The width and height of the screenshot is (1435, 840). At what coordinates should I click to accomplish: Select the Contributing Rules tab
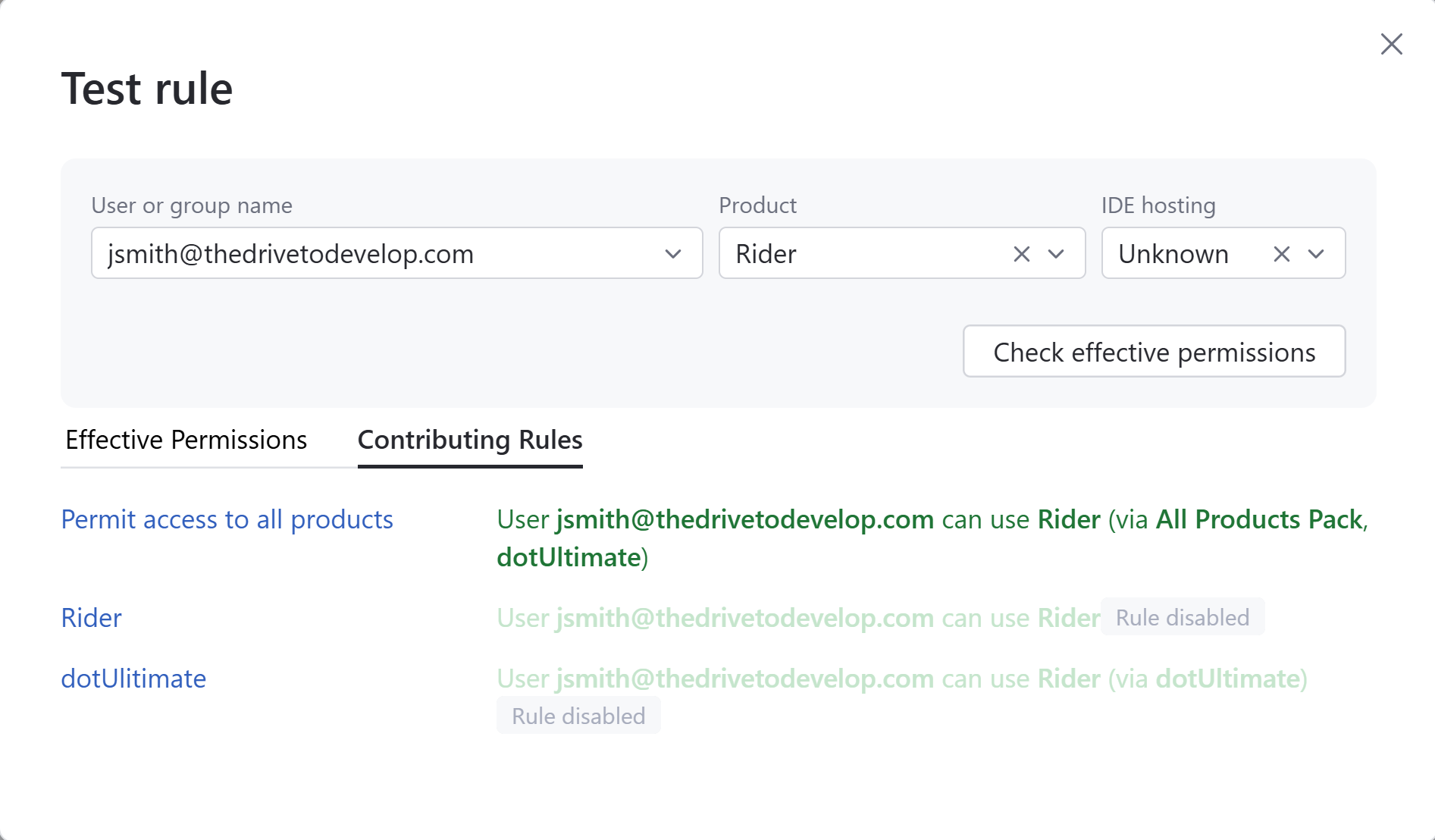pos(470,440)
